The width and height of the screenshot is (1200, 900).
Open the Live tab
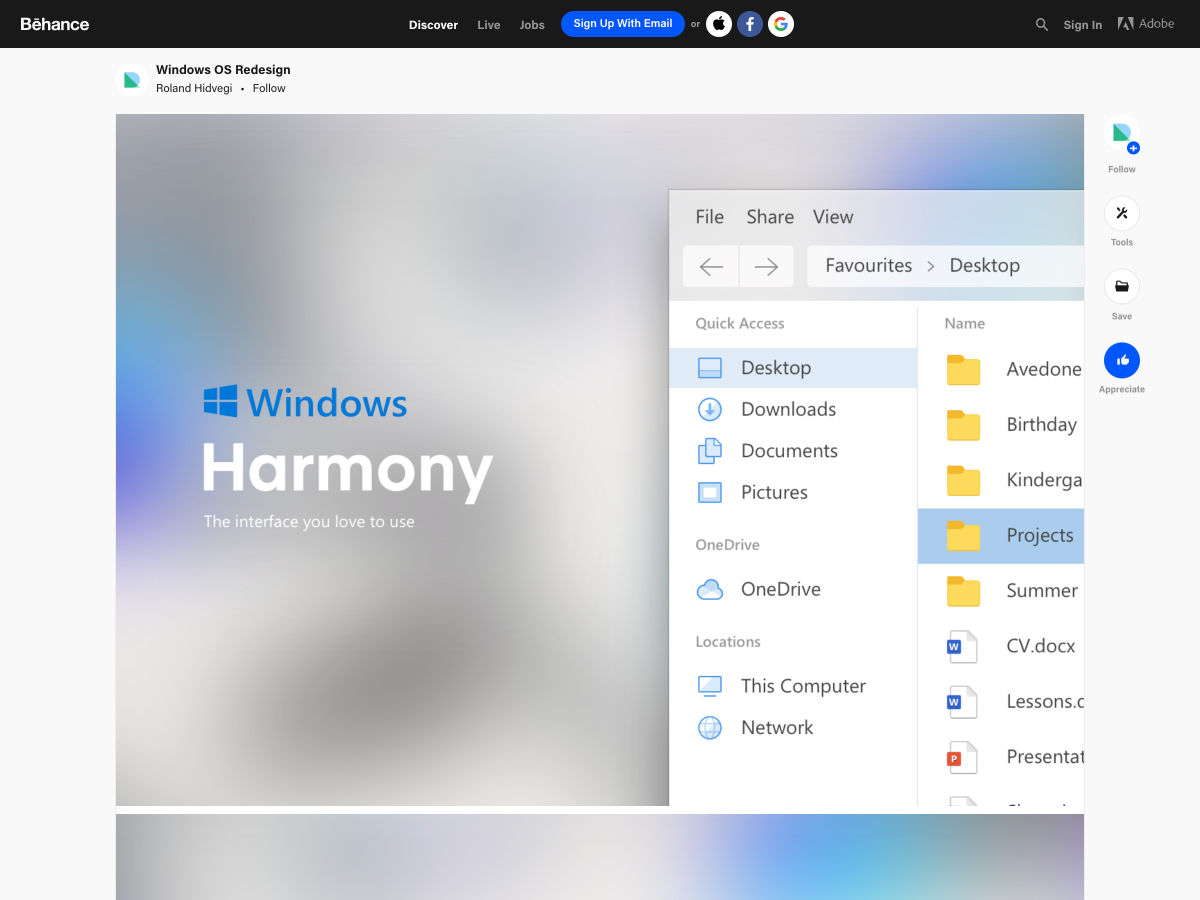tap(489, 25)
